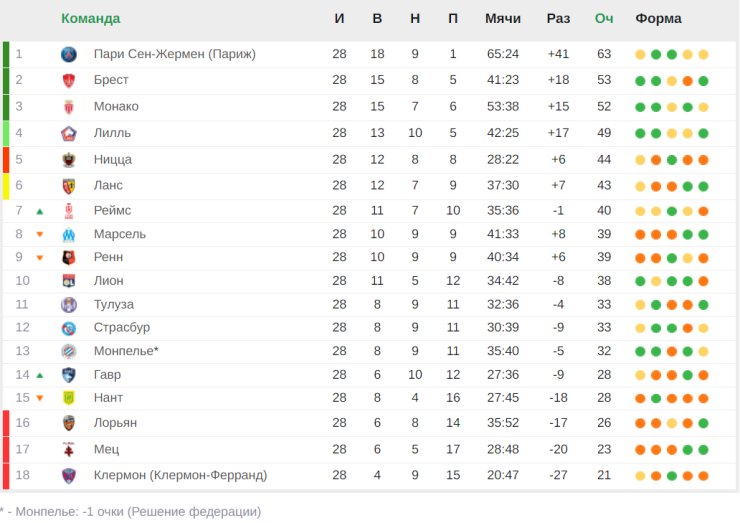
Task: Click the Marseille club logo
Action: [69, 234]
